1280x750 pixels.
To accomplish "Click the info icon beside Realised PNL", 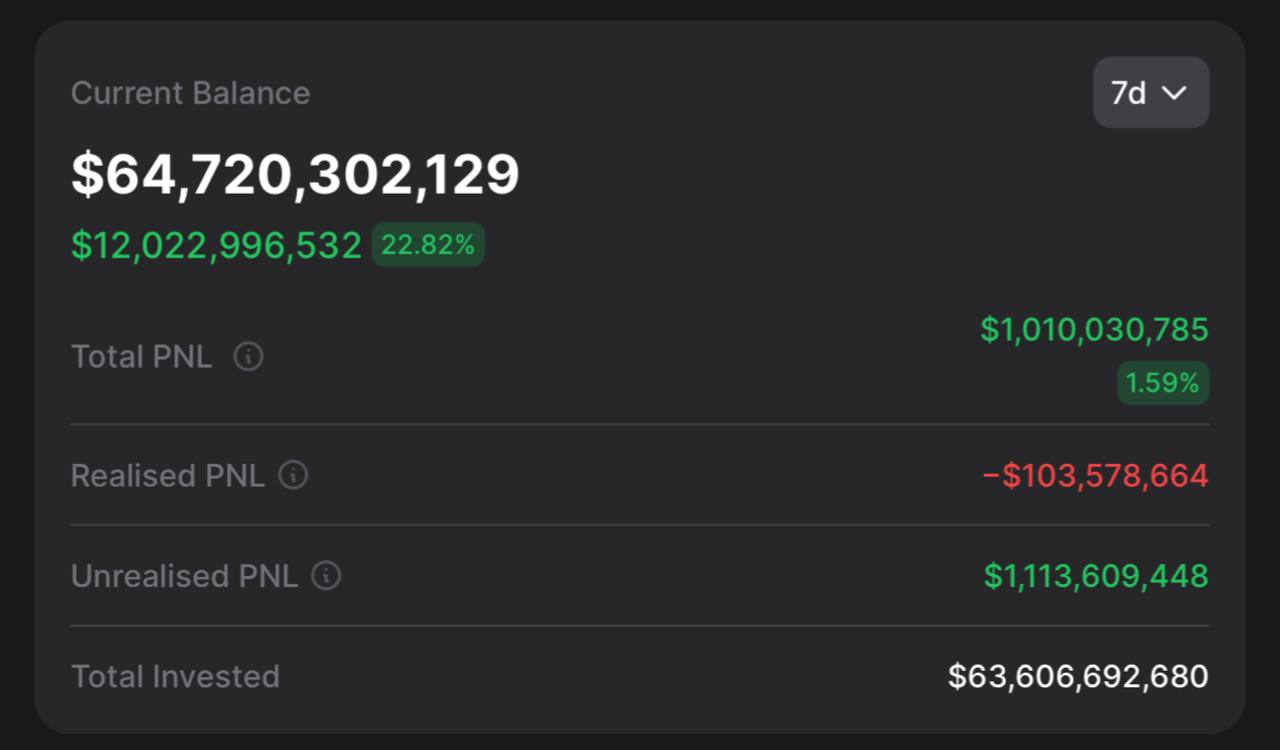I will click(x=293, y=475).
